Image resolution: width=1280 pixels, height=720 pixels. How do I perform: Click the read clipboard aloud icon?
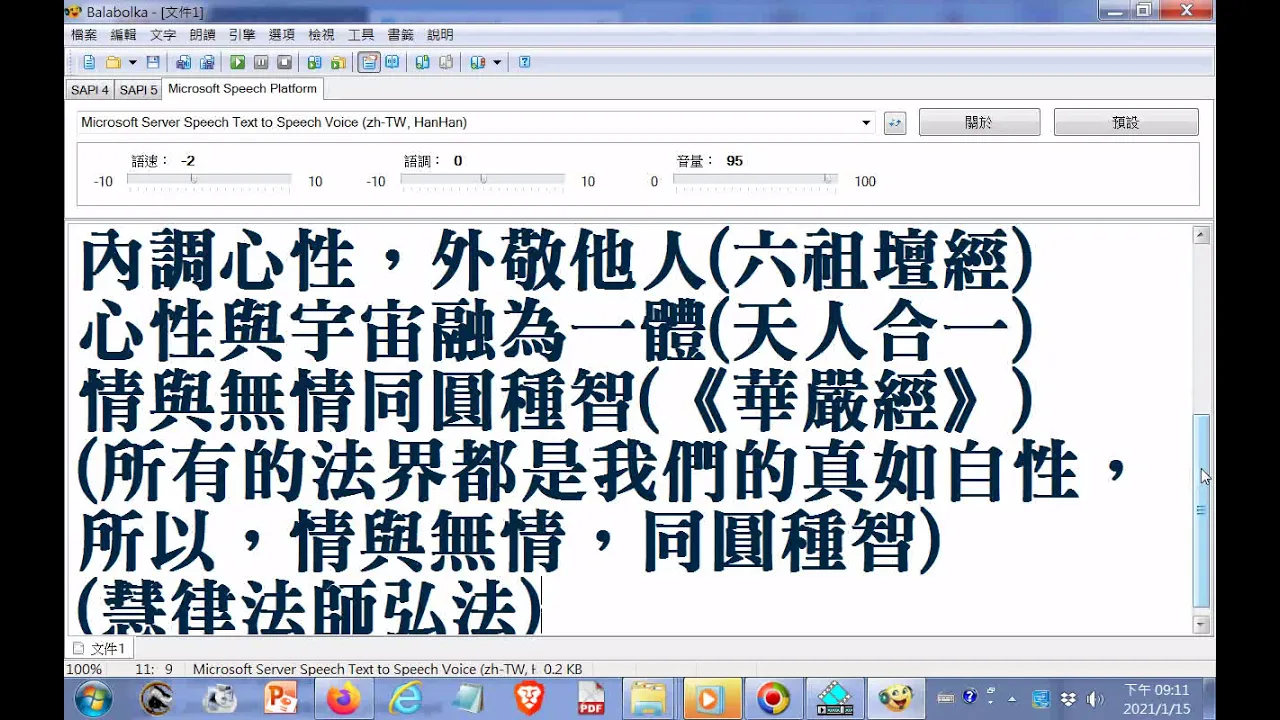click(x=314, y=62)
